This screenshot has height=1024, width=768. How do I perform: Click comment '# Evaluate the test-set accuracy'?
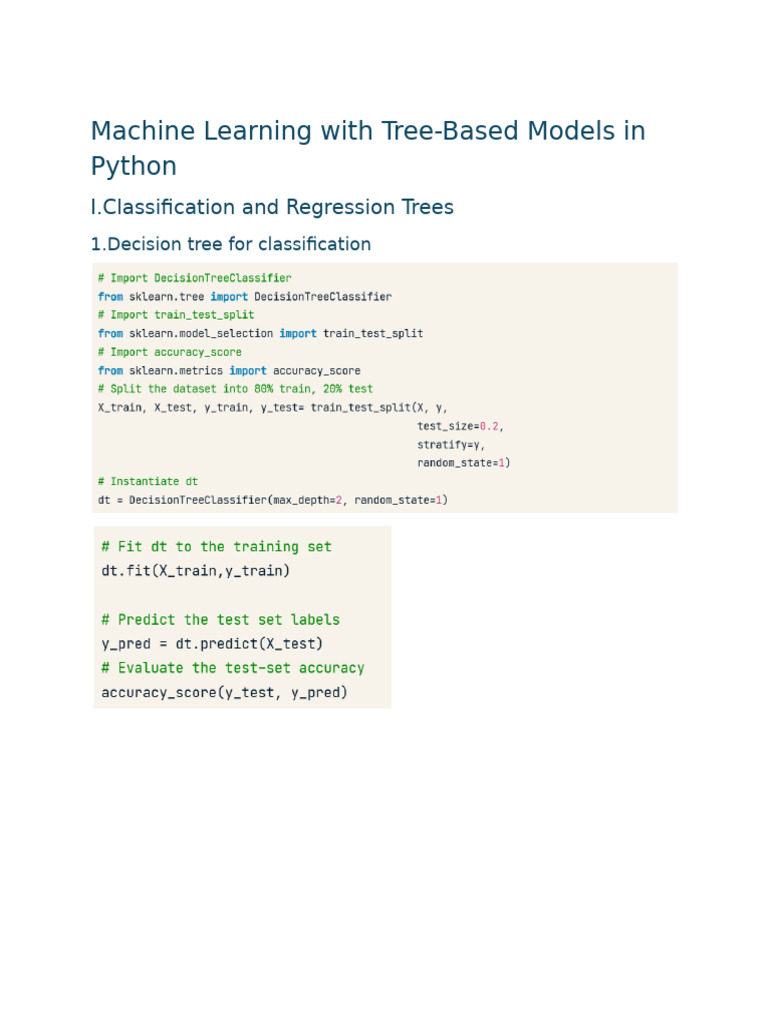click(x=232, y=668)
